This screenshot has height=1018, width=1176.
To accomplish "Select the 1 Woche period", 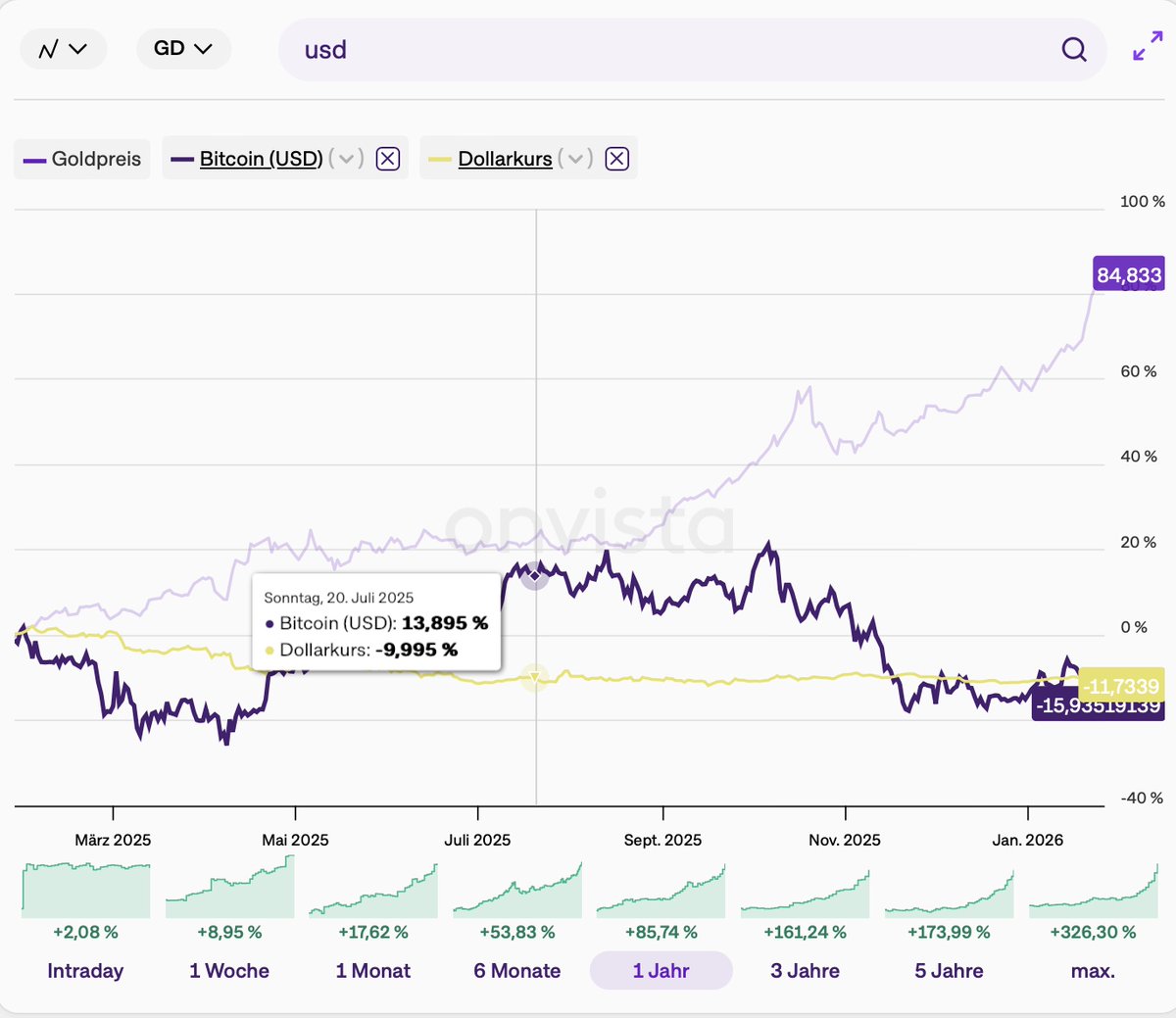I will coord(228,970).
